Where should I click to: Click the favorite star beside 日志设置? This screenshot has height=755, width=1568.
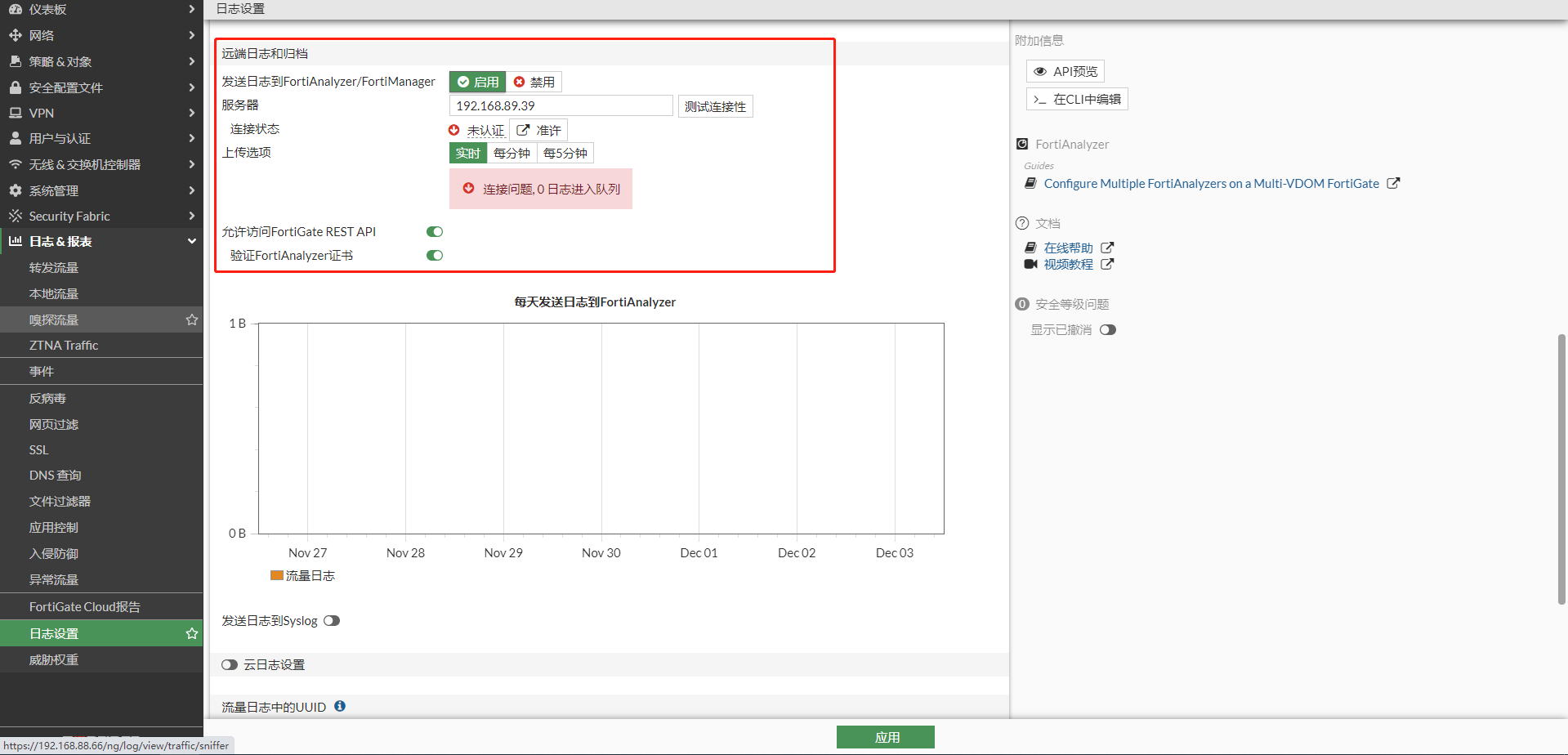pyautogui.click(x=192, y=633)
